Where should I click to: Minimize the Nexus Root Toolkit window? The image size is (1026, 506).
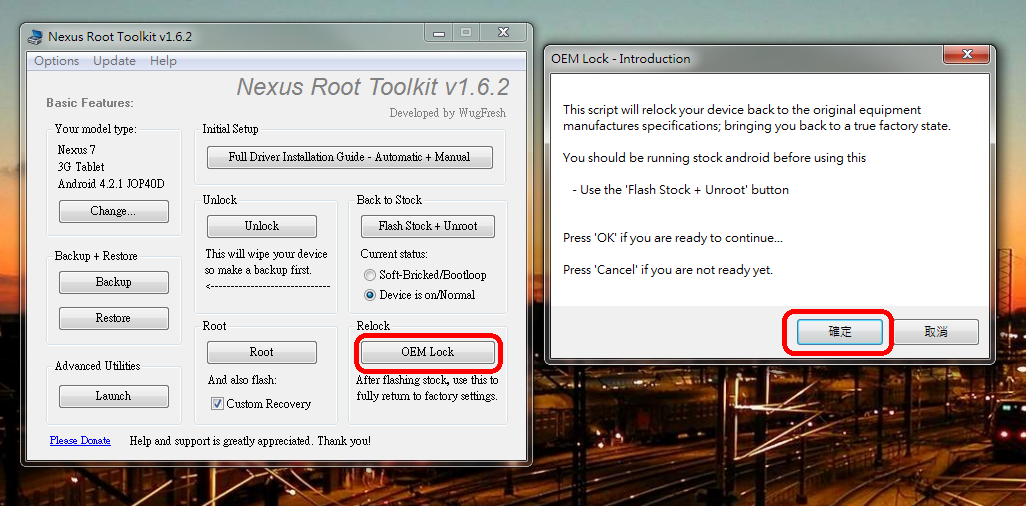tap(438, 32)
